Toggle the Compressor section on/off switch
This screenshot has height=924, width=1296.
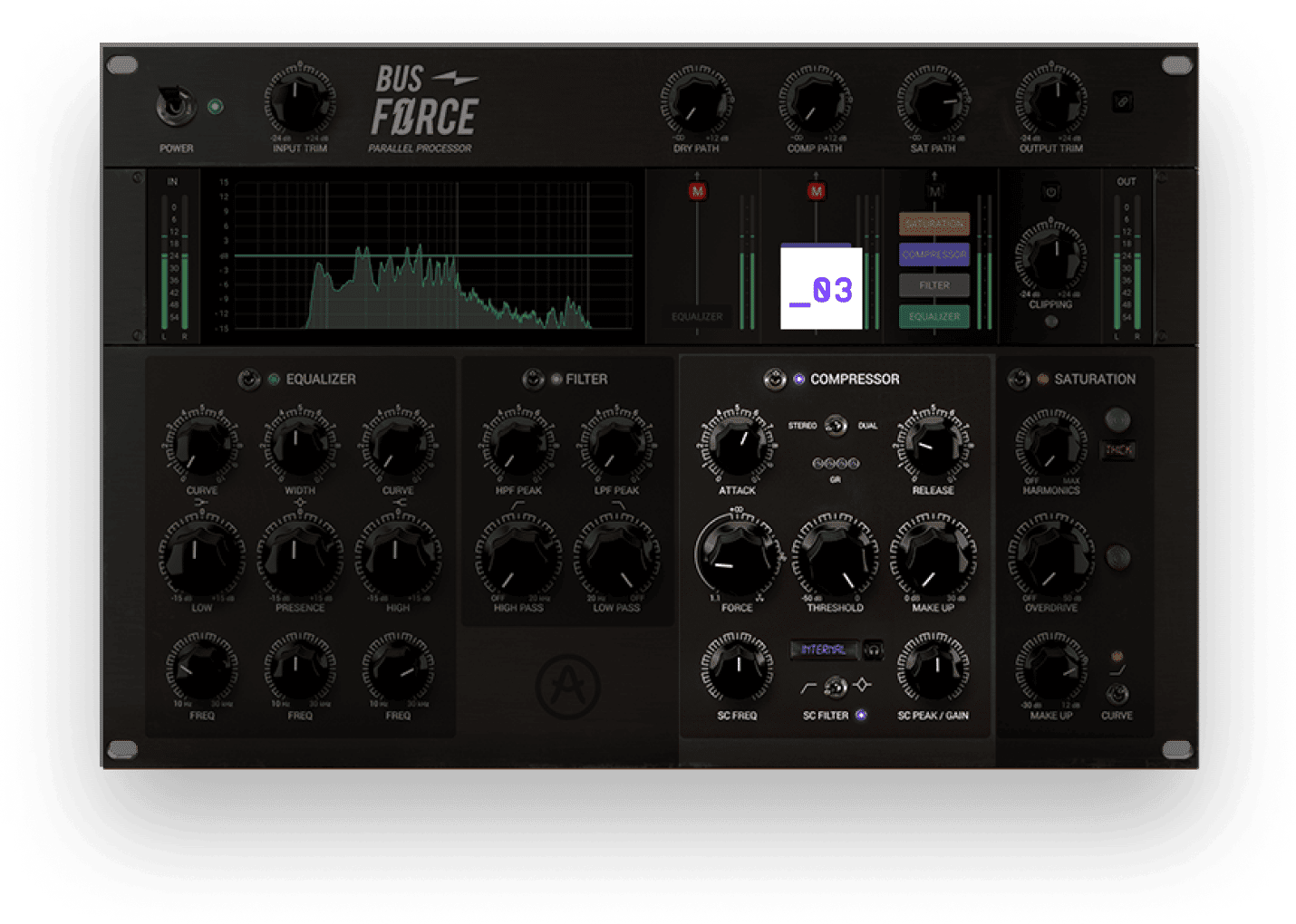pyautogui.click(x=775, y=380)
